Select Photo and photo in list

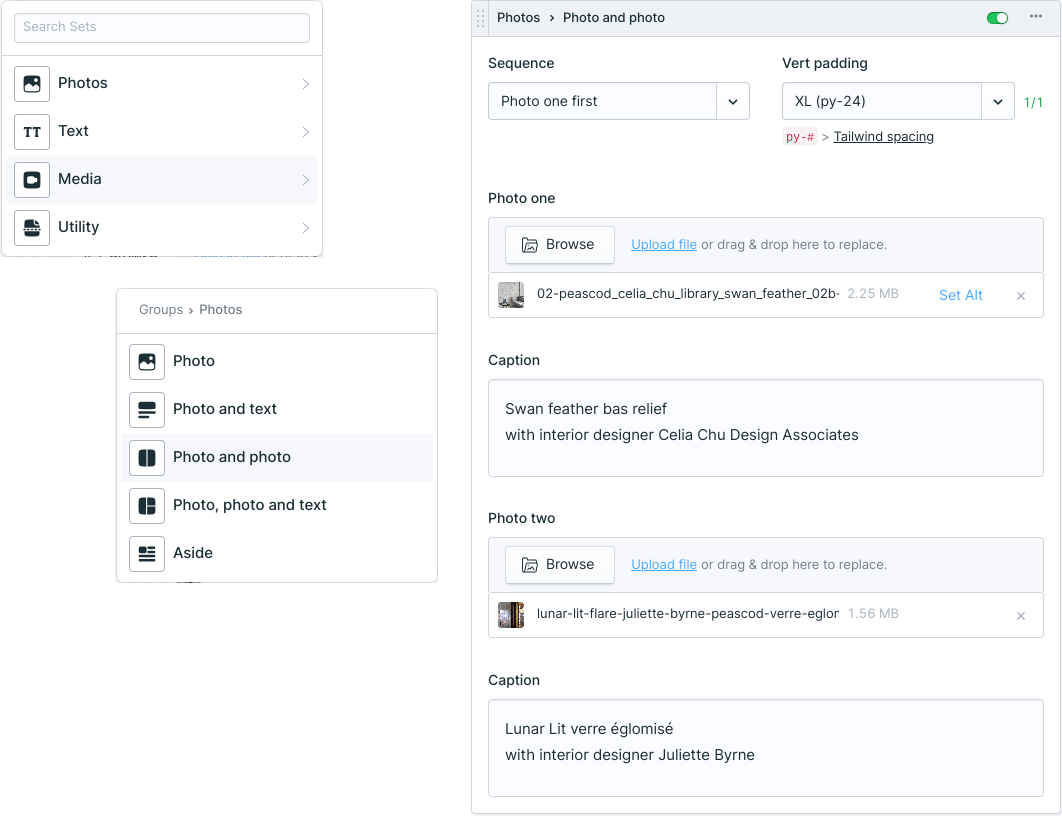pyautogui.click(x=232, y=457)
